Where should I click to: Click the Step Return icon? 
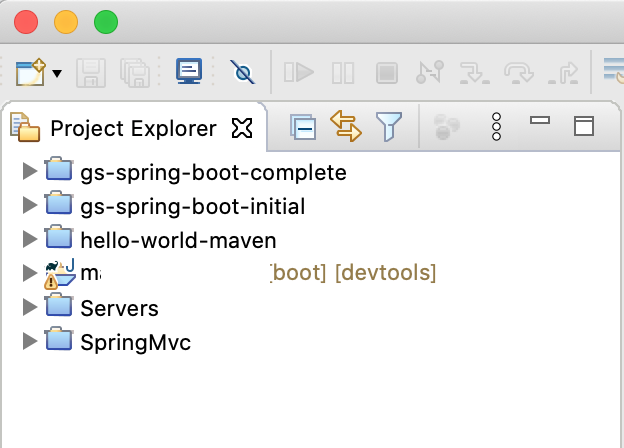(563, 73)
